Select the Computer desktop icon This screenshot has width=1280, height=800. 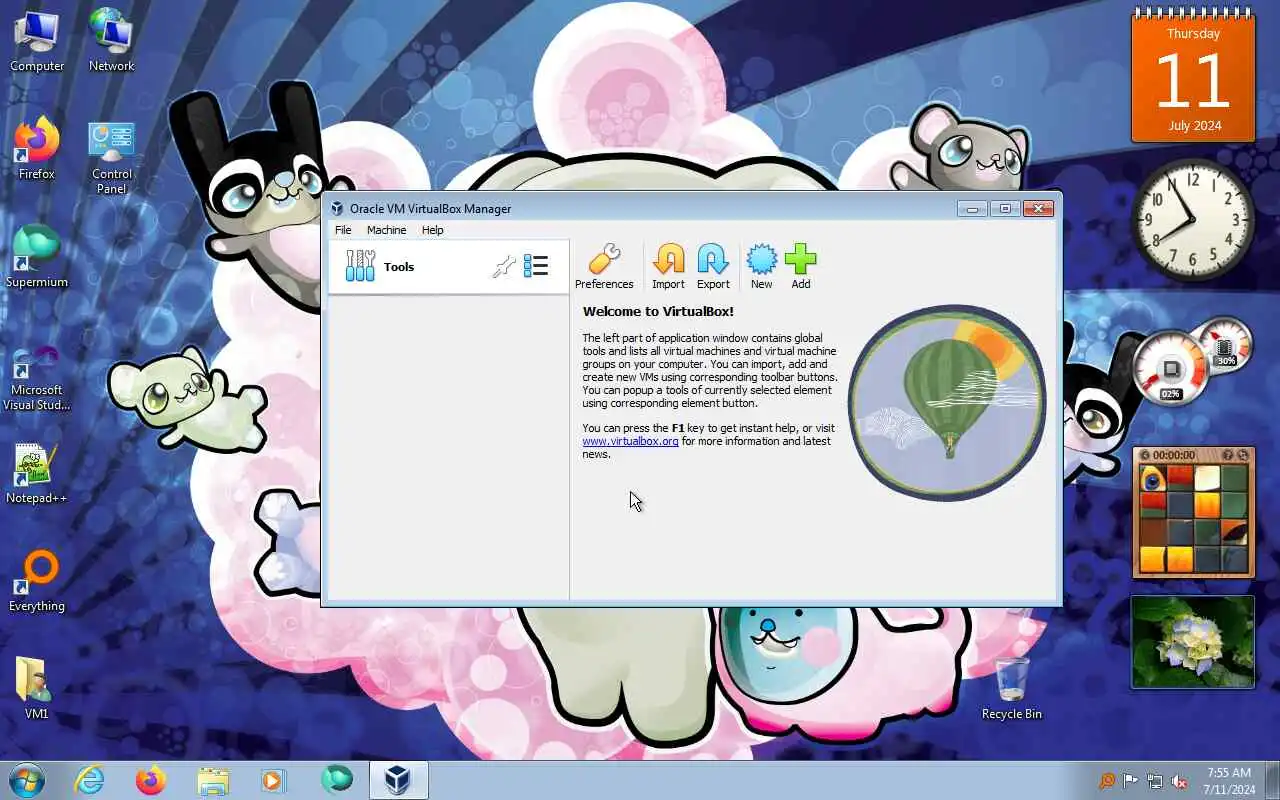37,41
